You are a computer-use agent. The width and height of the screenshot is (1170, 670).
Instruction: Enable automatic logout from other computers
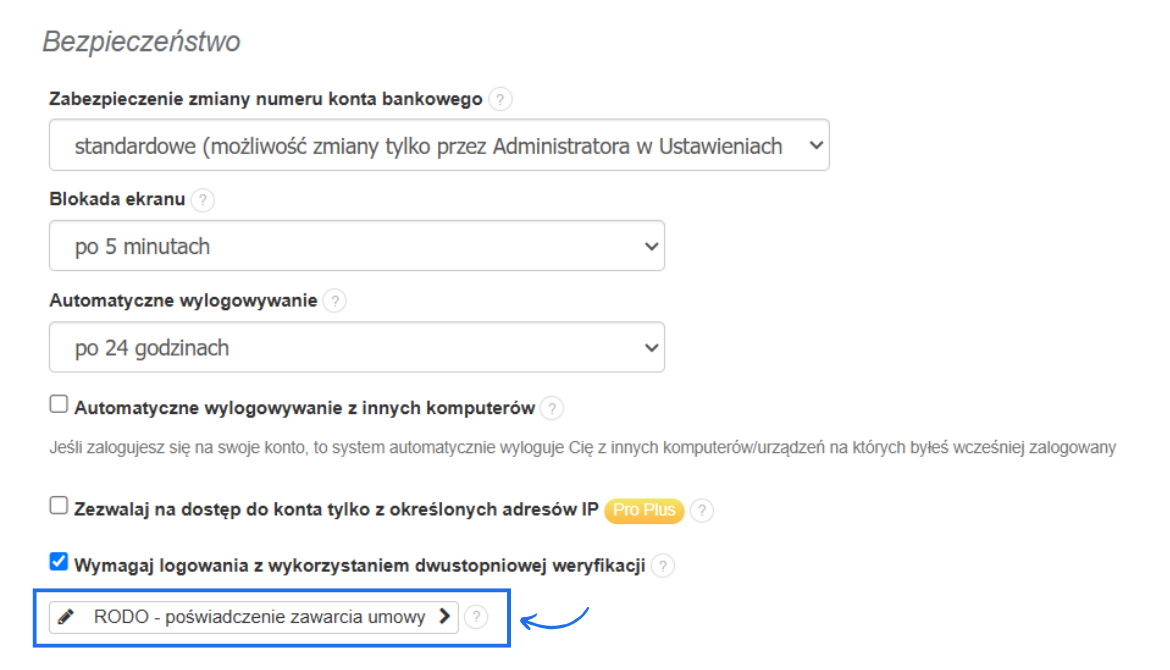click(58, 403)
